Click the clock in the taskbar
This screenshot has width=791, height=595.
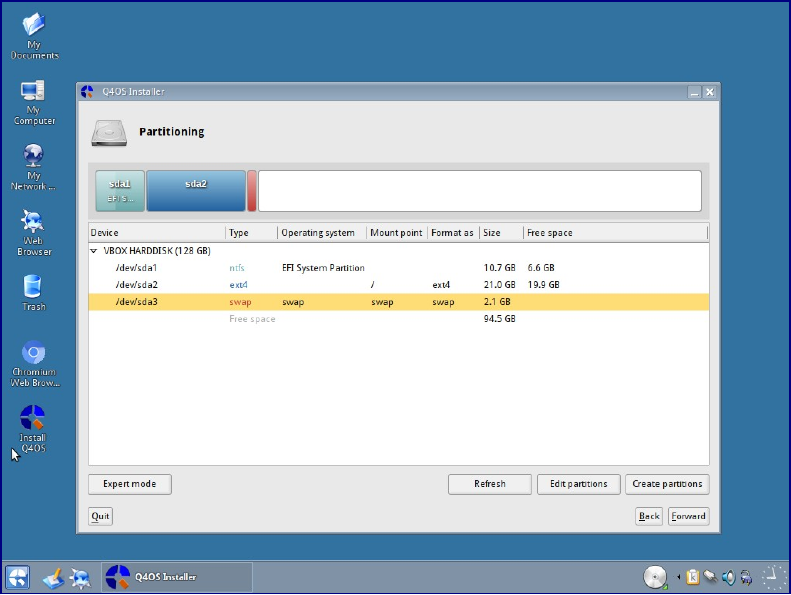click(x=774, y=577)
